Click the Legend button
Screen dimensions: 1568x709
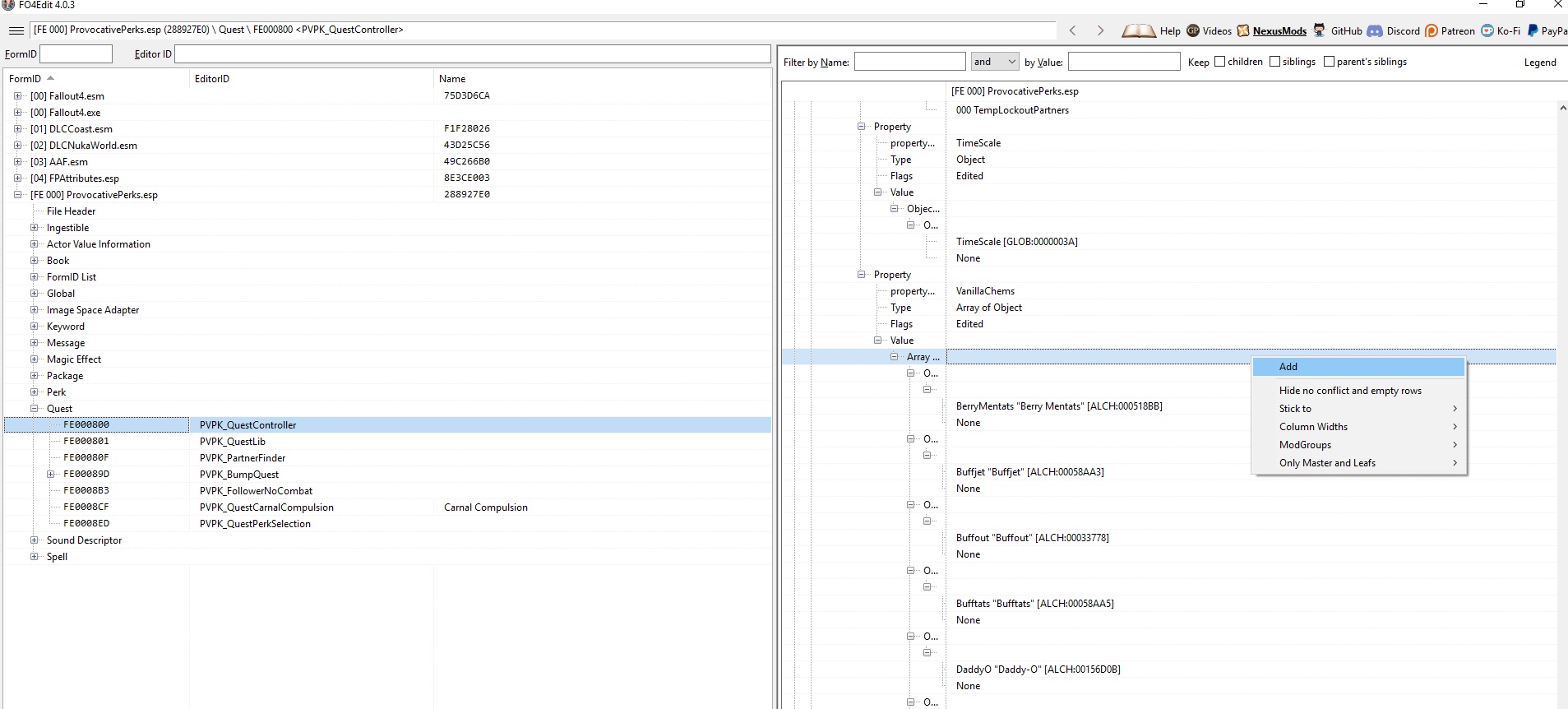pyautogui.click(x=1540, y=63)
